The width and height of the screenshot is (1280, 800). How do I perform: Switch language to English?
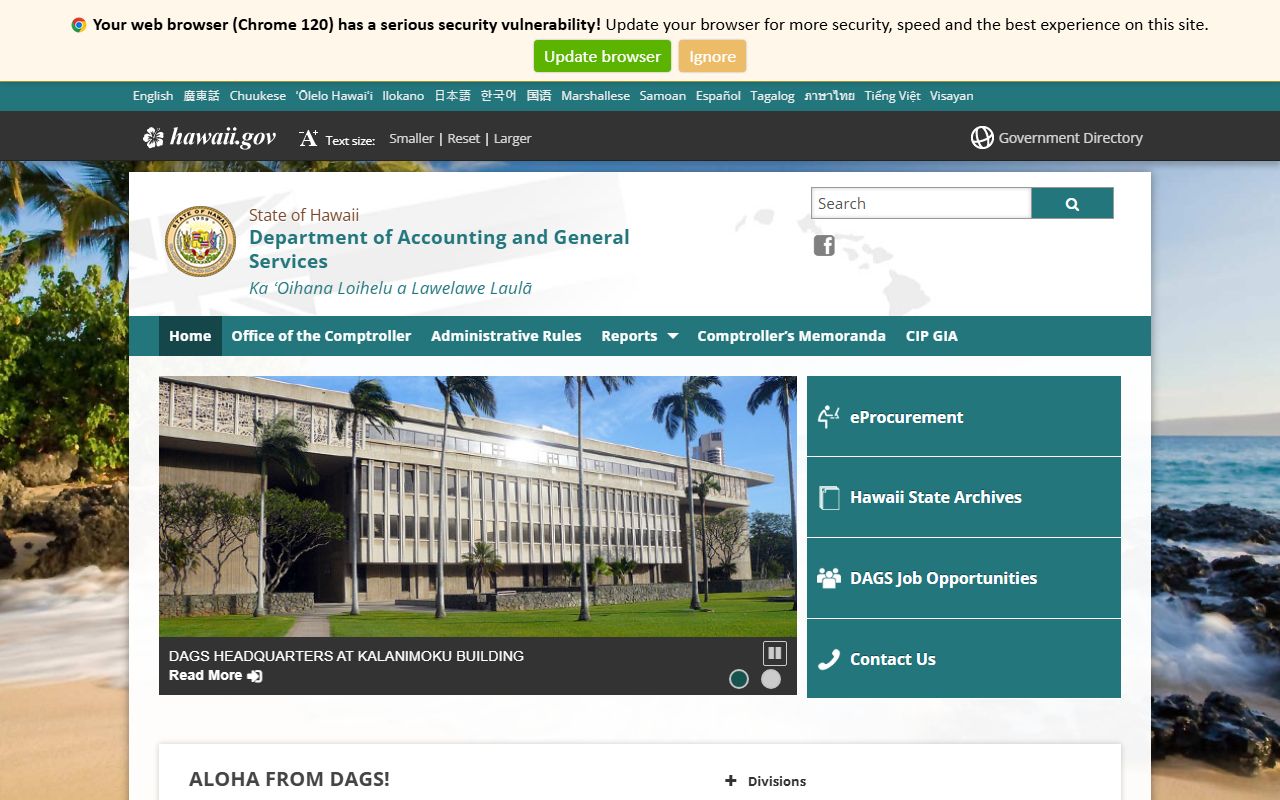[153, 96]
